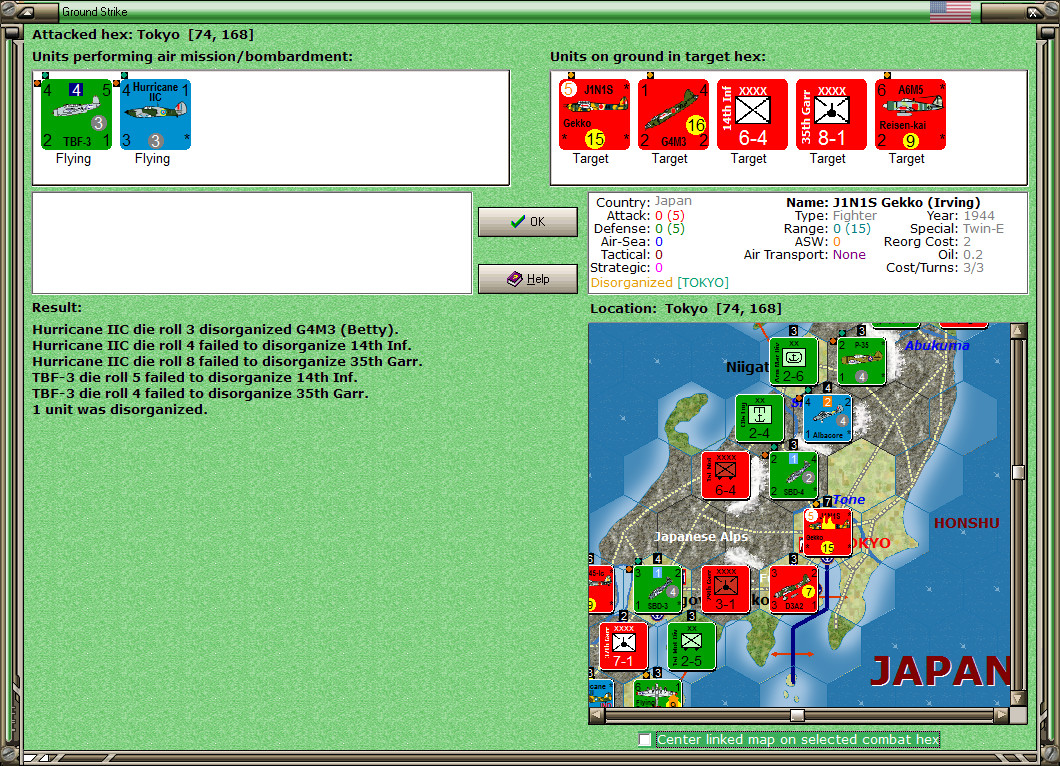The height and width of the screenshot is (766, 1060).
Task: Click the empty message box beside OK
Action: [x=252, y=243]
